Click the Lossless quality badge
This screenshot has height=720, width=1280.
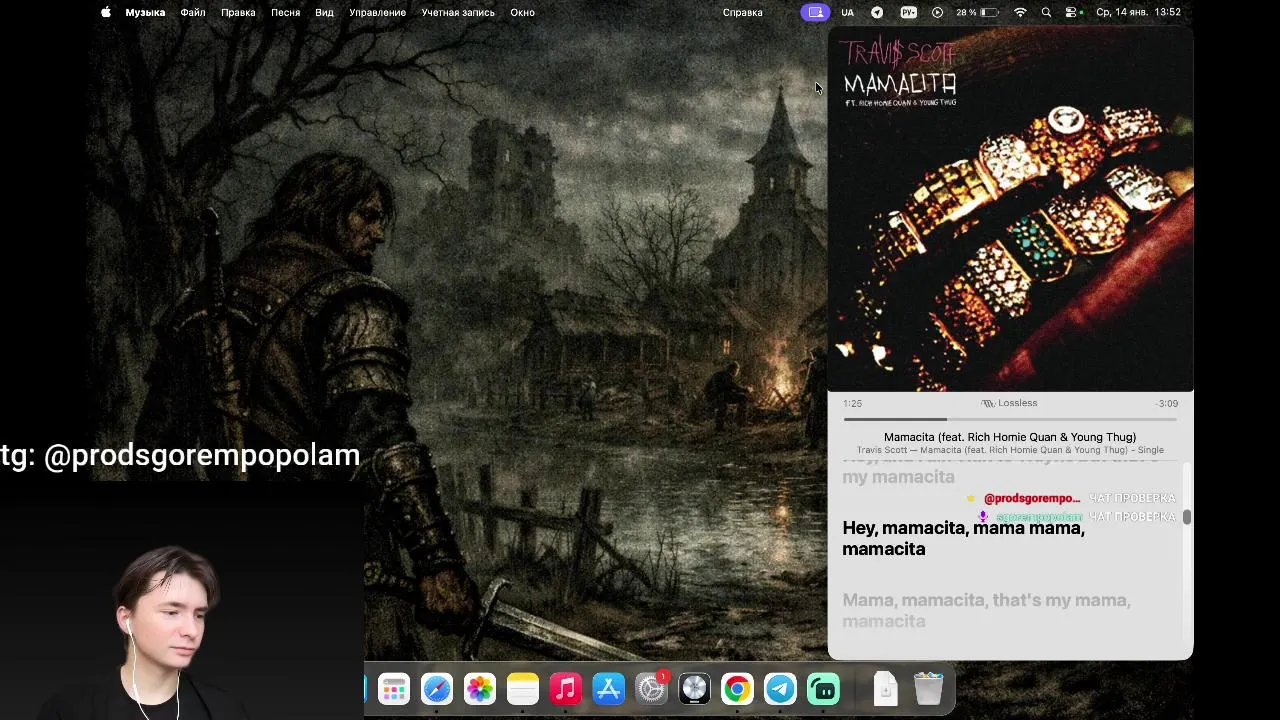point(1009,403)
